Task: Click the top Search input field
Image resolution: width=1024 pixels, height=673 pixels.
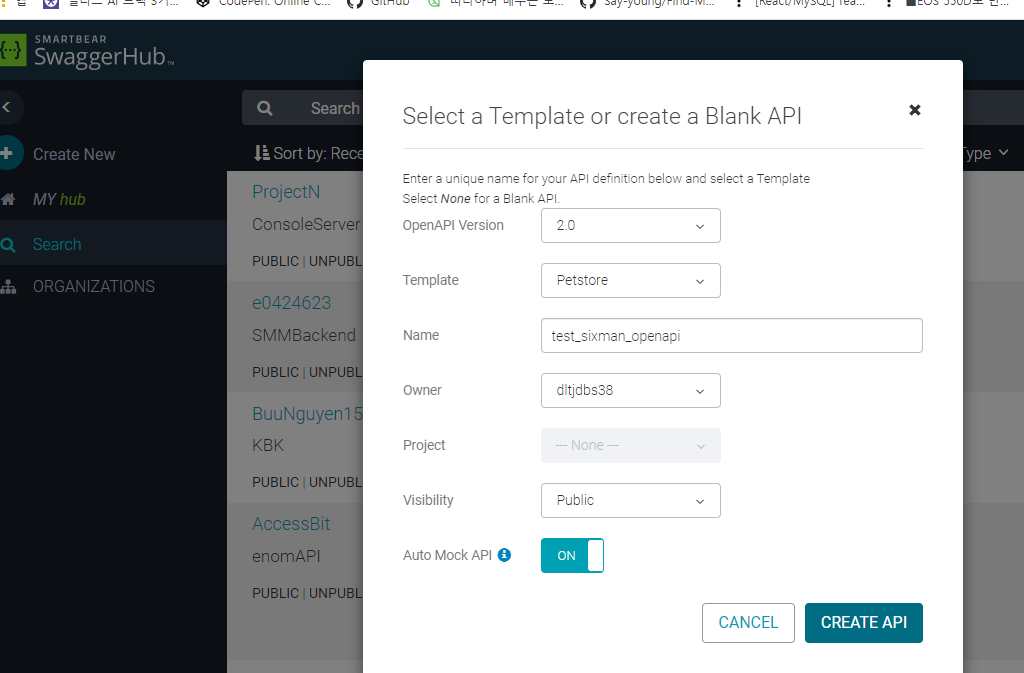Action: point(335,108)
